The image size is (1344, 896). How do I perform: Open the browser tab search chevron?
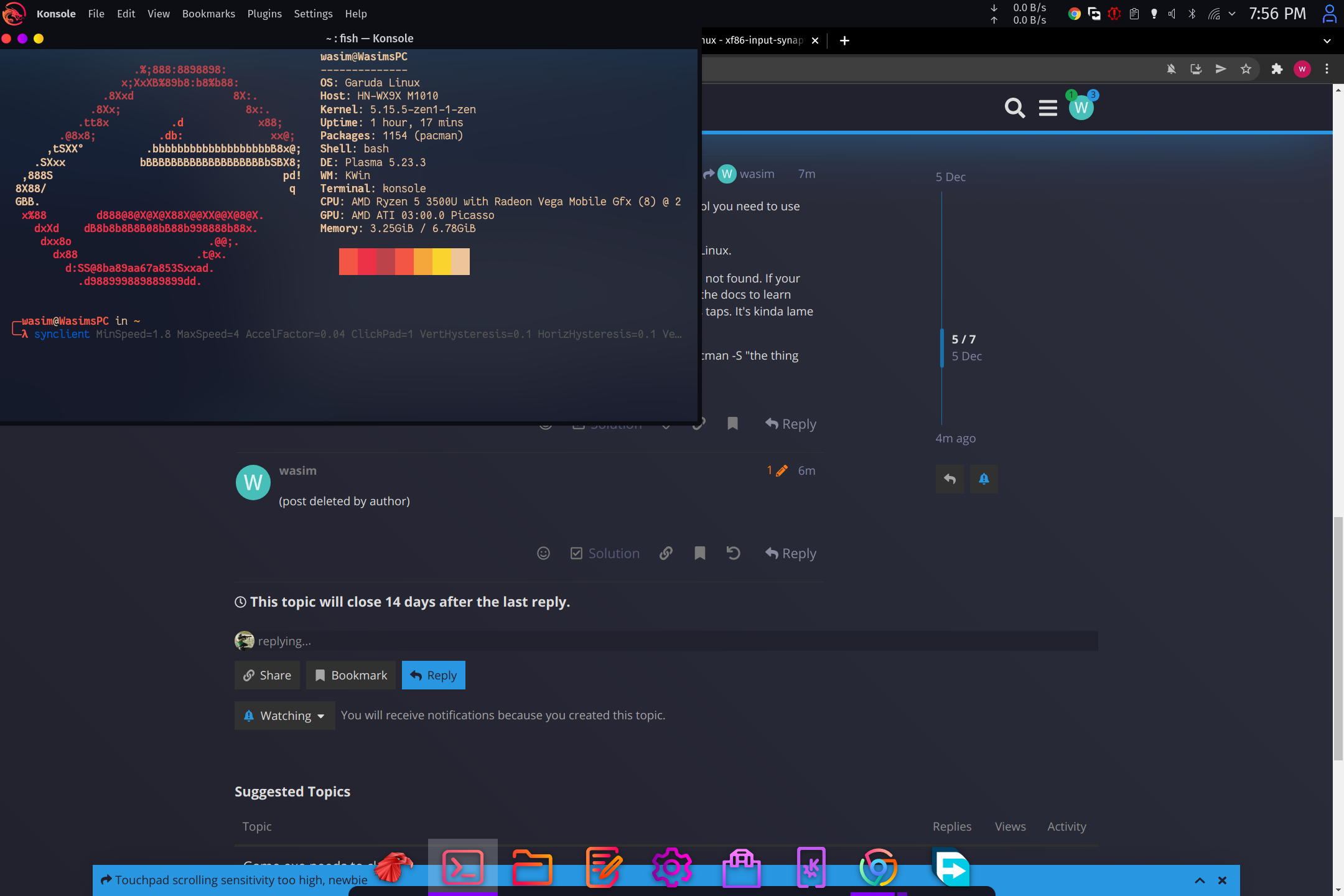(1327, 40)
